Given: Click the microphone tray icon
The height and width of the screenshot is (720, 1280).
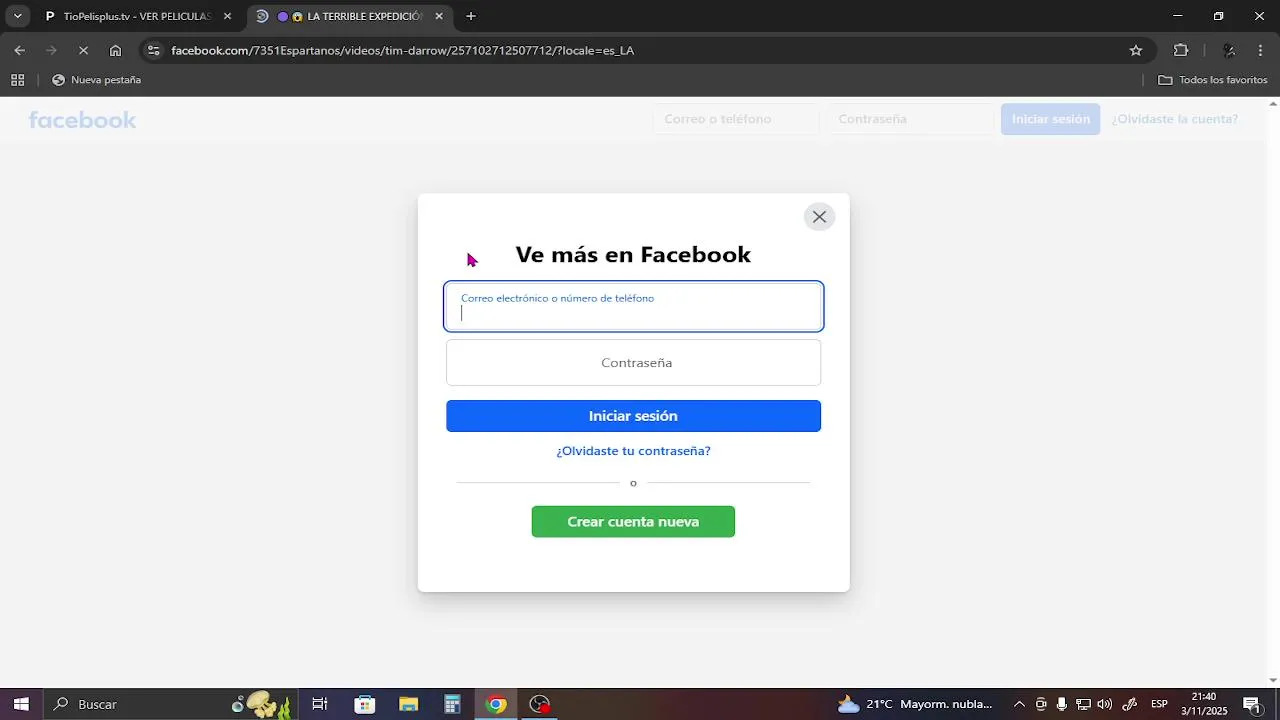Looking at the screenshot, I should pyautogui.click(x=1062, y=704).
